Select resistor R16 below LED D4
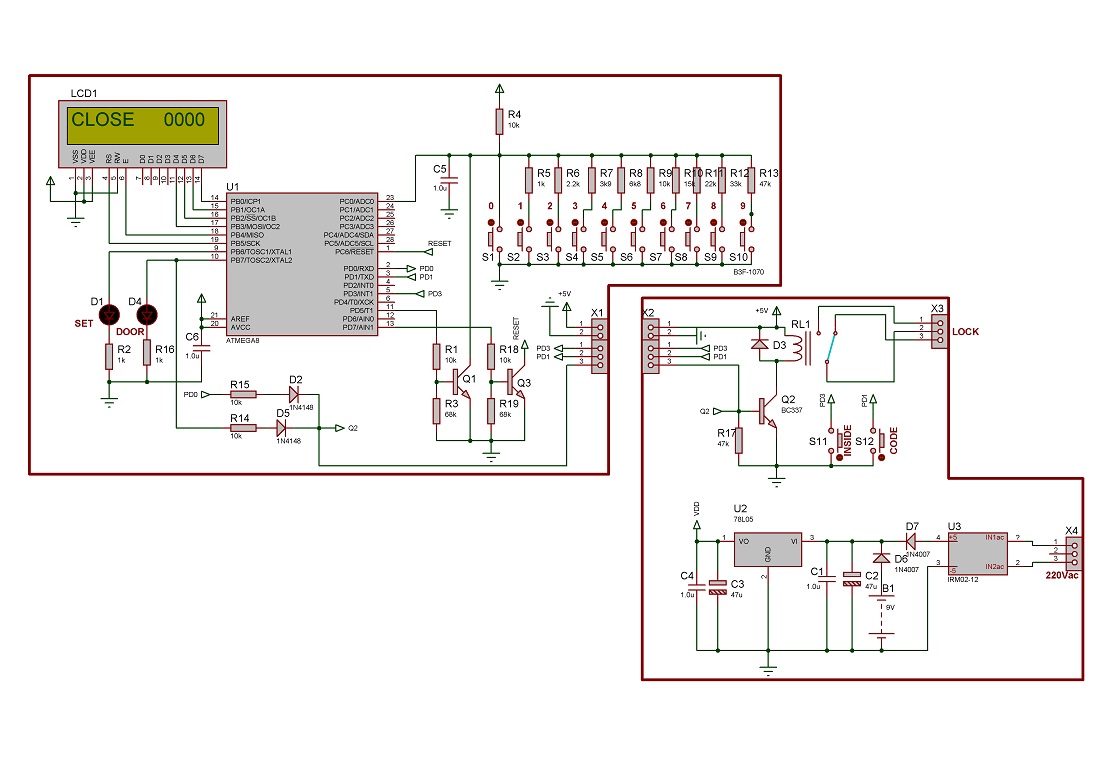The height and width of the screenshot is (764, 1100). click(147, 352)
